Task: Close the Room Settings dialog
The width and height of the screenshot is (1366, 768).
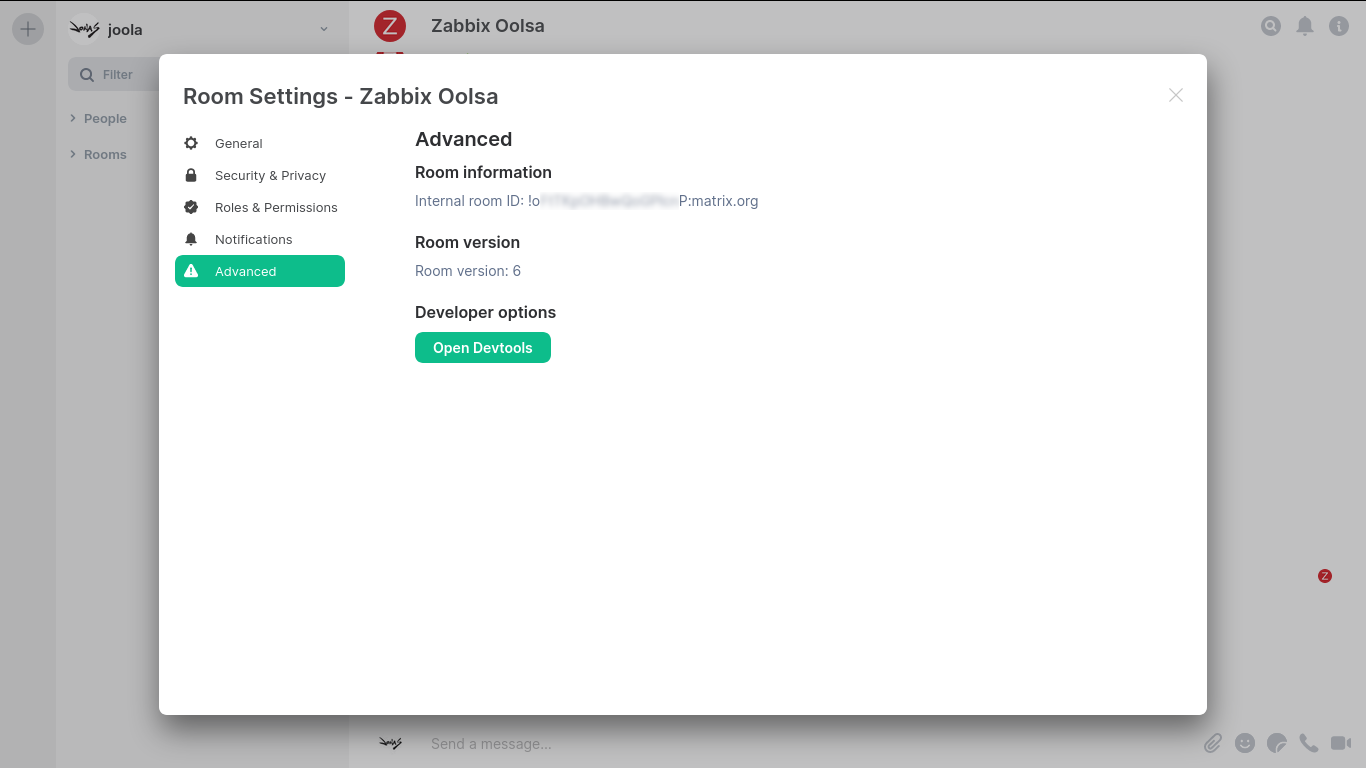Action: (x=1176, y=95)
